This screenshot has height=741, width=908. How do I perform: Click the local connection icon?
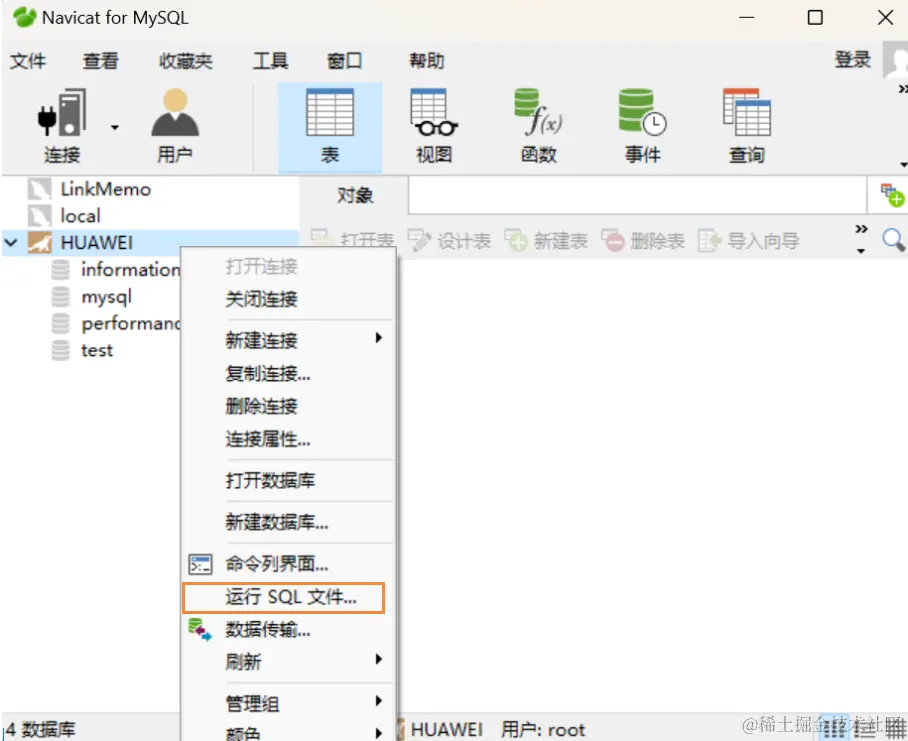coord(39,216)
